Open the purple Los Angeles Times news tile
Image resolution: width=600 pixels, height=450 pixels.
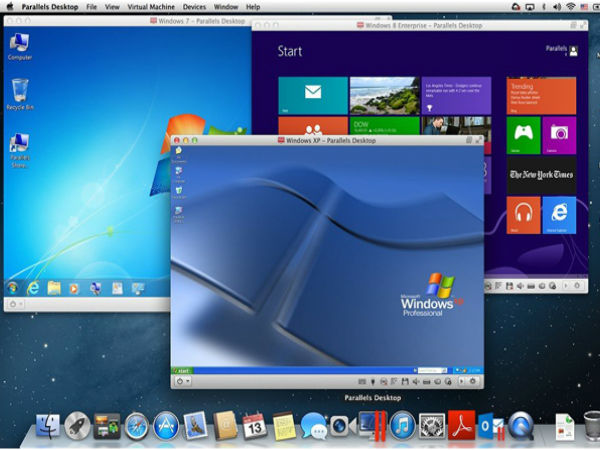[x=456, y=95]
